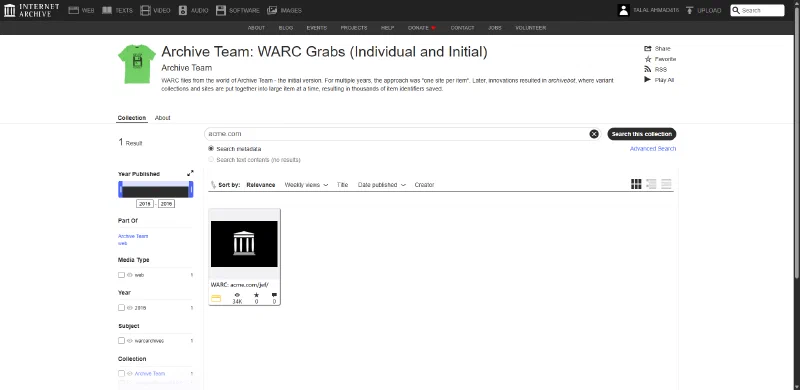Open the Internet Archive home logo
The height and width of the screenshot is (390, 800).
[31, 10]
